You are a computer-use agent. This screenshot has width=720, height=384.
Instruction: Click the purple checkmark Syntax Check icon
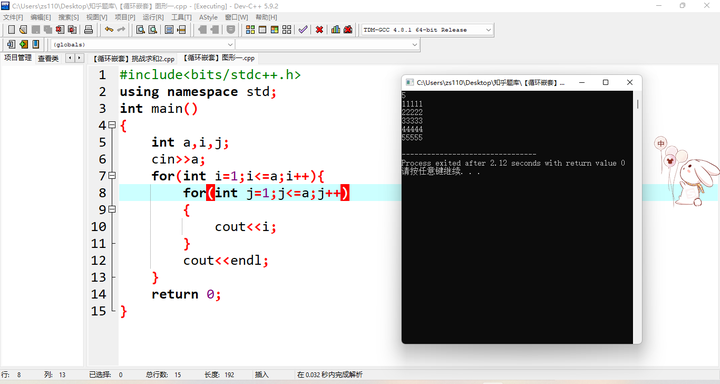coord(303,29)
